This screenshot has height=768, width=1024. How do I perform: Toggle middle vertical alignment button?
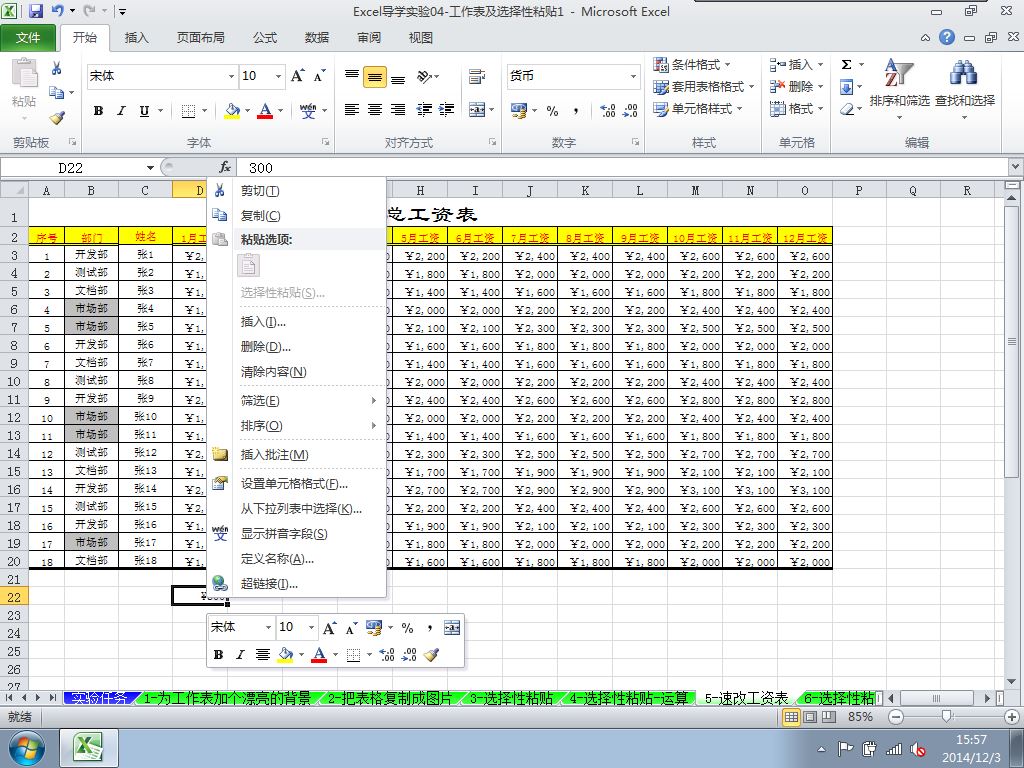pos(375,77)
